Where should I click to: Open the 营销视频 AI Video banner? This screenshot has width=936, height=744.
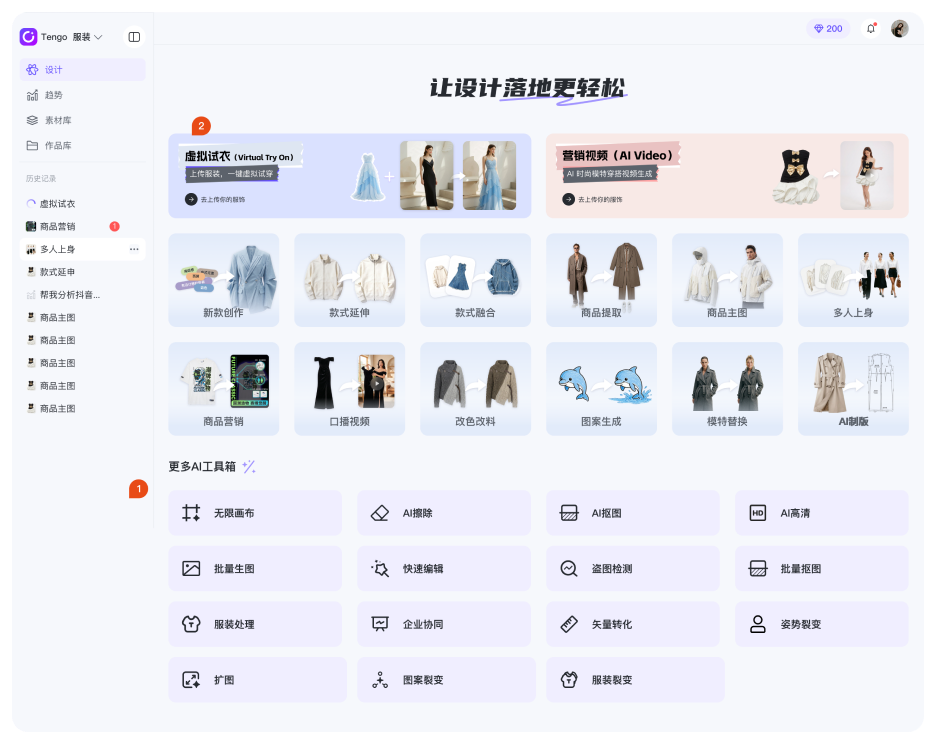[x=727, y=176]
